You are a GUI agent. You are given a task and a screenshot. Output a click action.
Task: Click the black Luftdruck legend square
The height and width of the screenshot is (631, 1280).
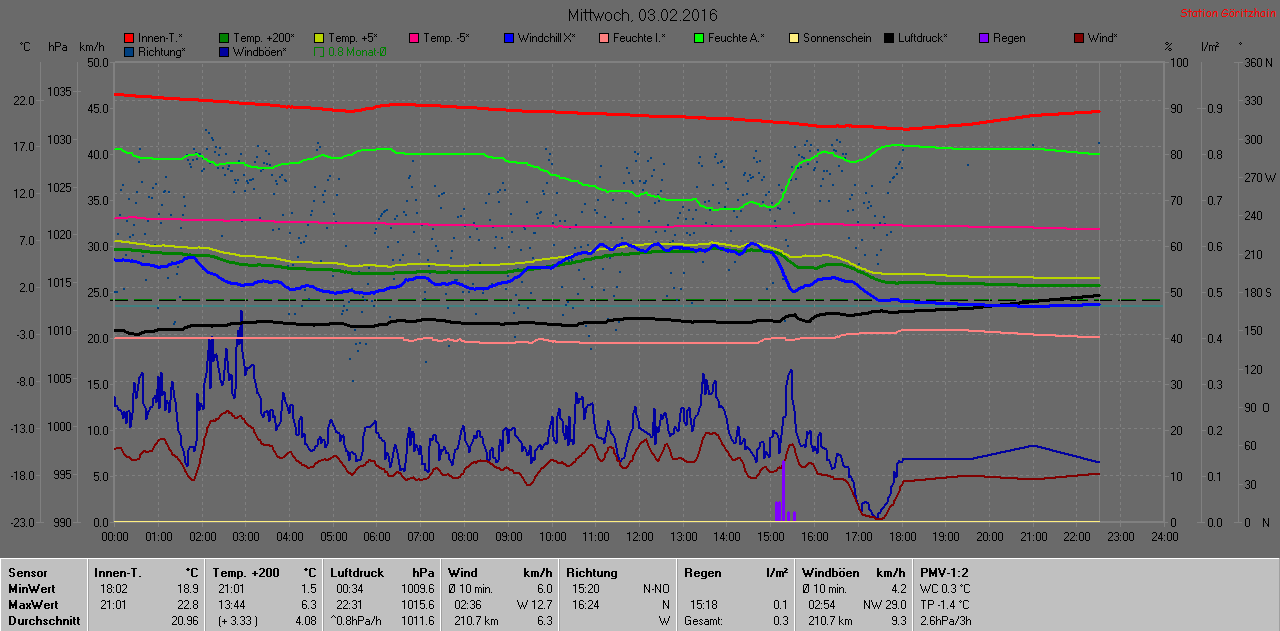(889, 38)
